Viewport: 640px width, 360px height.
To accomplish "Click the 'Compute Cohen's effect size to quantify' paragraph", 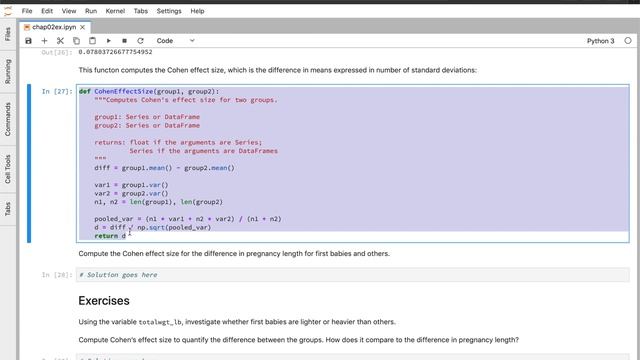I will click(x=298, y=340).
